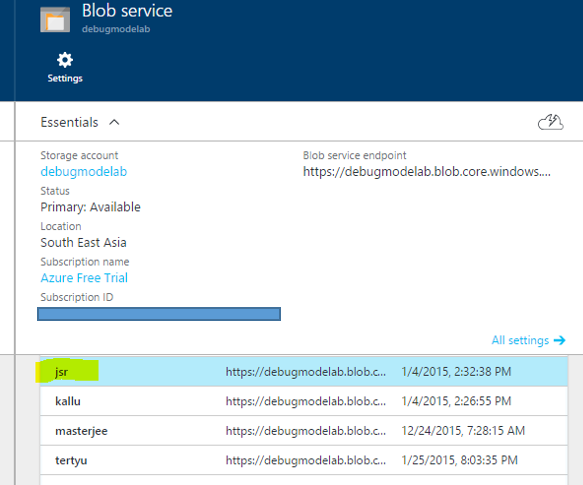The height and width of the screenshot is (485, 583).
Task: Click the South East Asia location text
Action: pos(83,242)
